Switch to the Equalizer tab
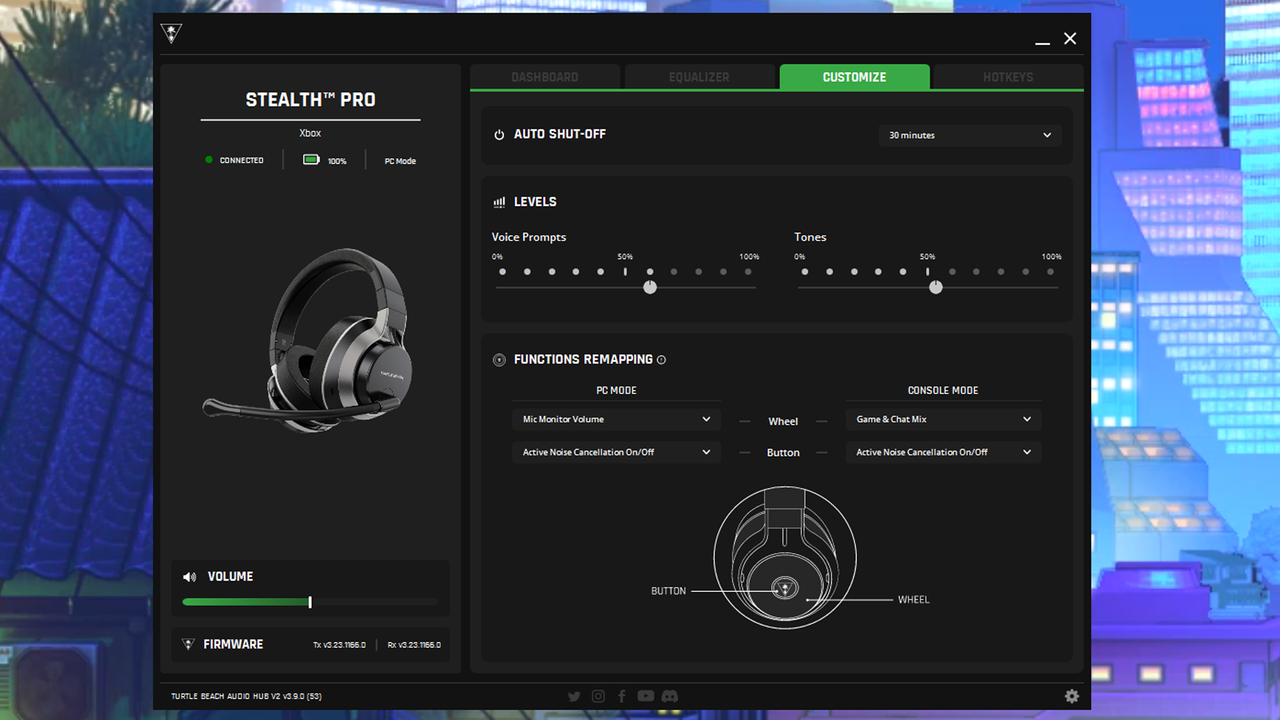Screen dimensions: 1280x720 [x=699, y=77]
